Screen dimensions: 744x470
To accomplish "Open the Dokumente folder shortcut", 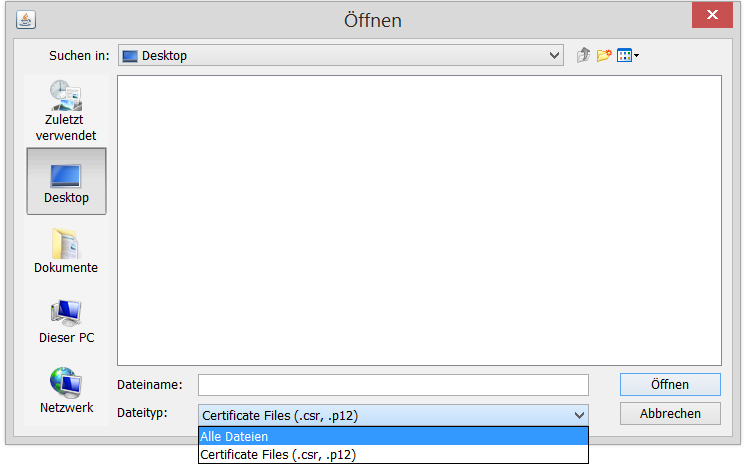I will [66, 251].
